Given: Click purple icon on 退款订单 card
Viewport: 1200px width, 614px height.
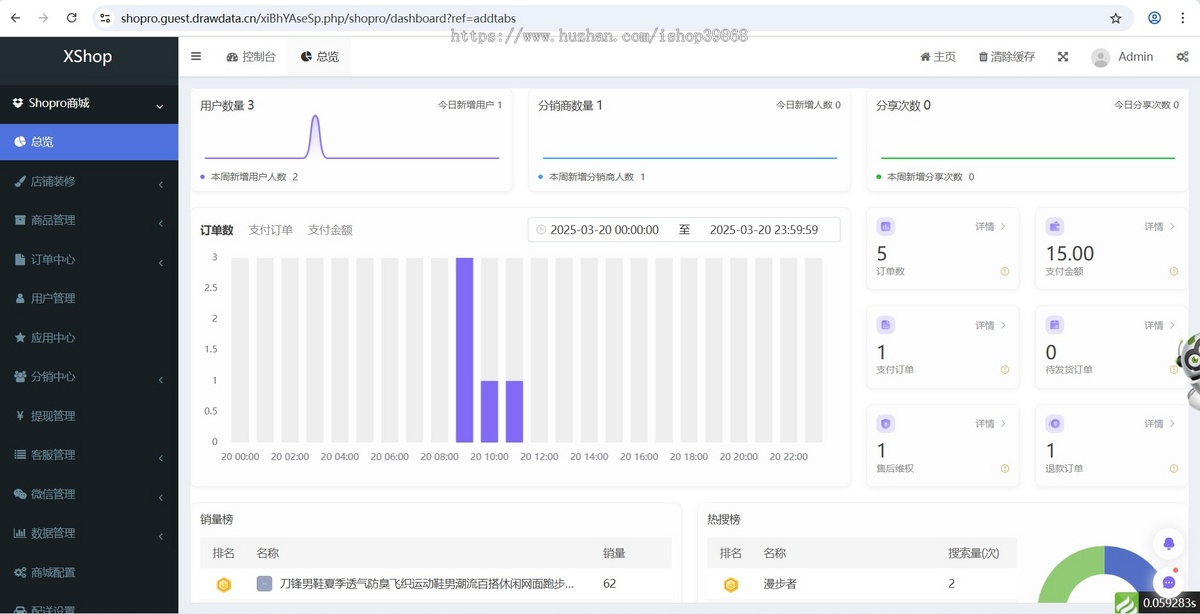Looking at the screenshot, I should click(x=1054, y=423).
